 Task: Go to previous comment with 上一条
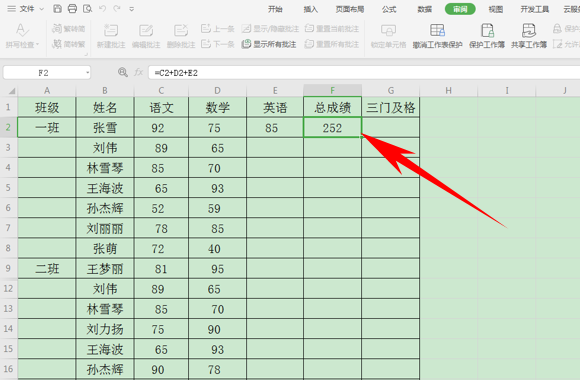(218, 28)
